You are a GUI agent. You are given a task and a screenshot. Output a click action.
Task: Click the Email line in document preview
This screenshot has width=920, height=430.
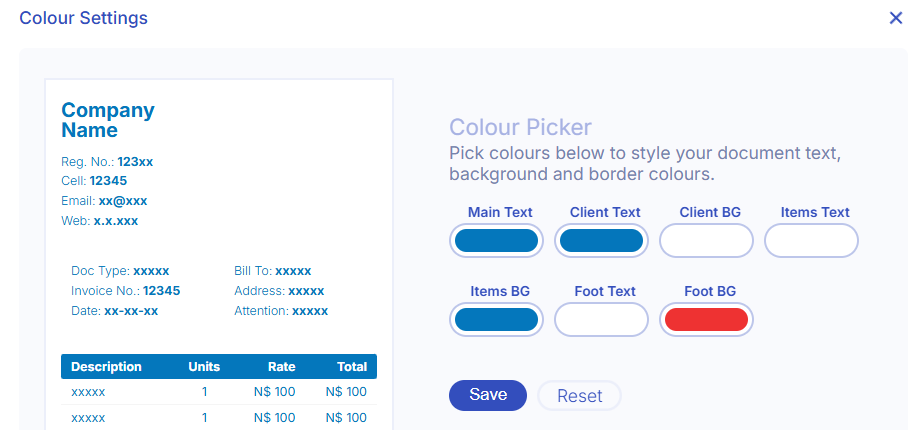tap(104, 201)
